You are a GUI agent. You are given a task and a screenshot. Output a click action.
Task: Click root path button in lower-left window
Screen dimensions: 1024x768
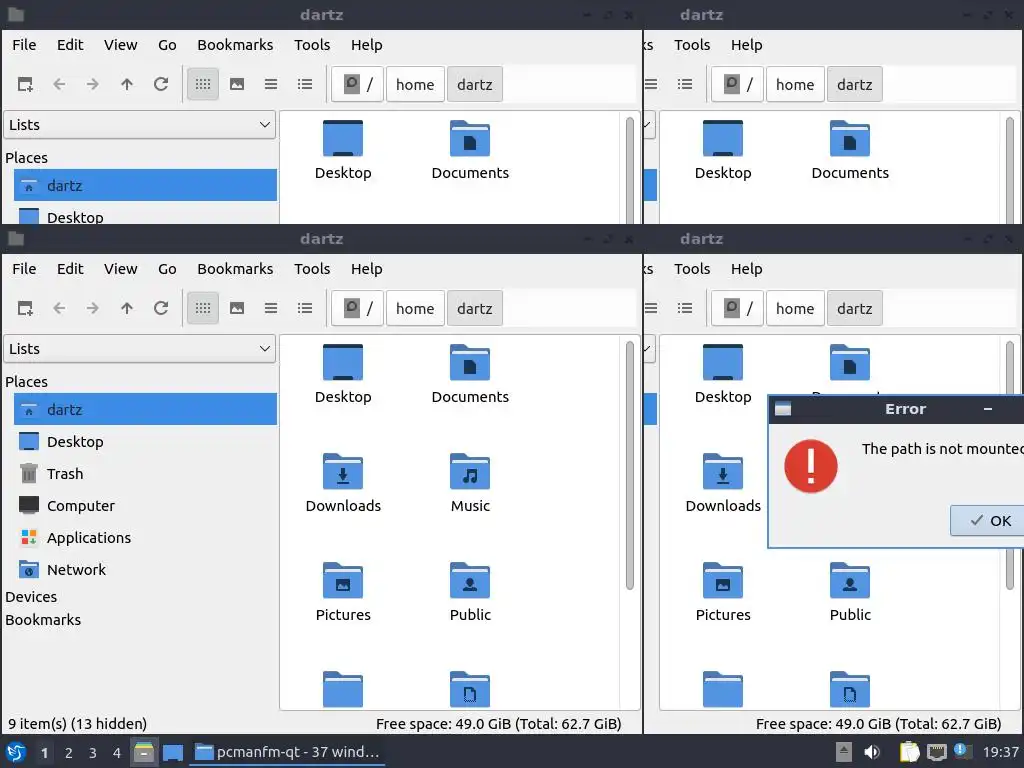[x=357, y=308]
